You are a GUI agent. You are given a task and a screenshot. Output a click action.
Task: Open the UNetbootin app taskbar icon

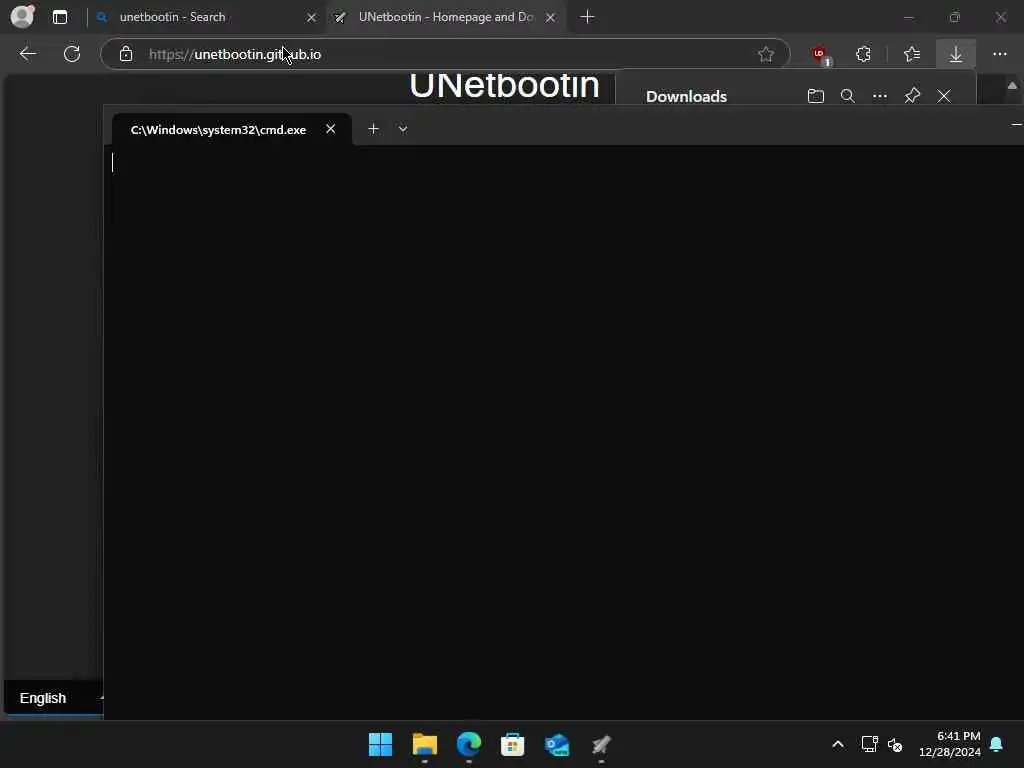(x=601, y=744)
